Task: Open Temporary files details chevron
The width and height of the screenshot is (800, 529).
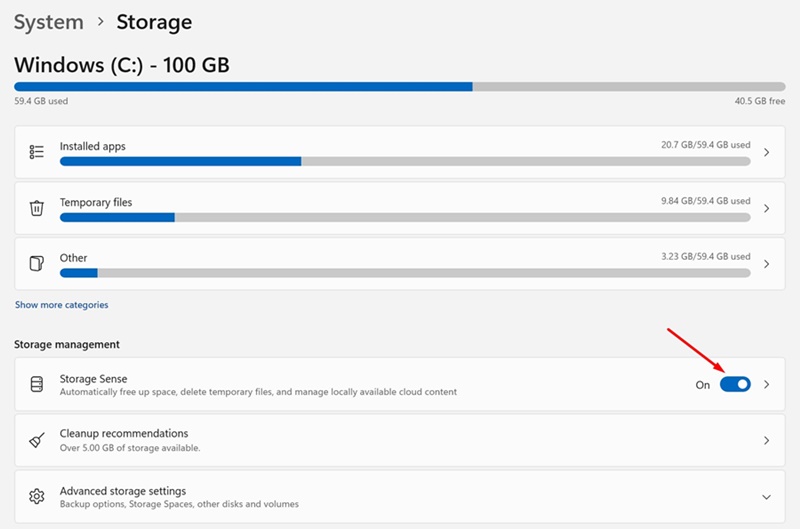Action: (x=766, y=208)
